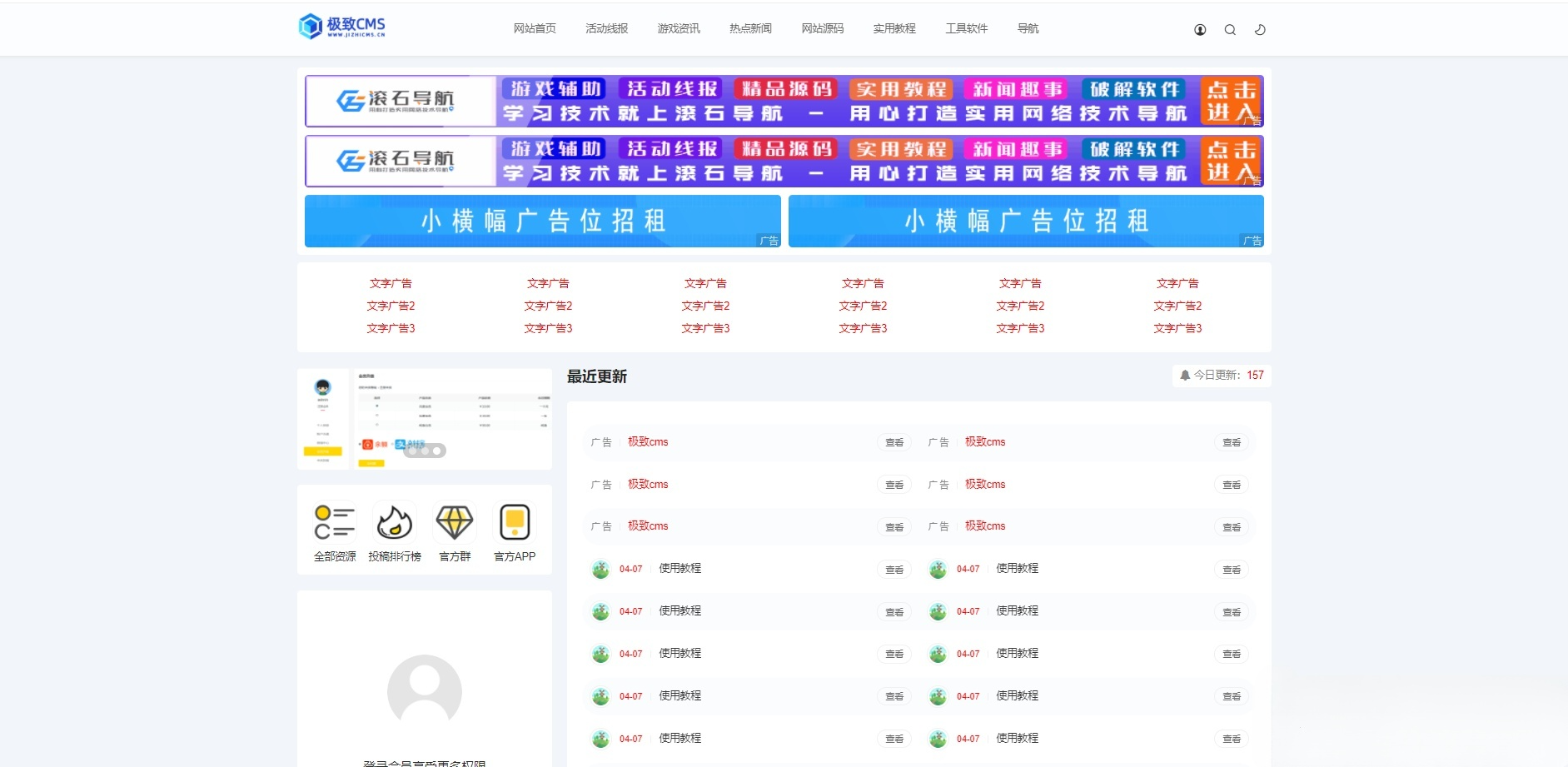Click the 滚石导航 banner advertisement
1568x767 pixels.
pos(785,101)
